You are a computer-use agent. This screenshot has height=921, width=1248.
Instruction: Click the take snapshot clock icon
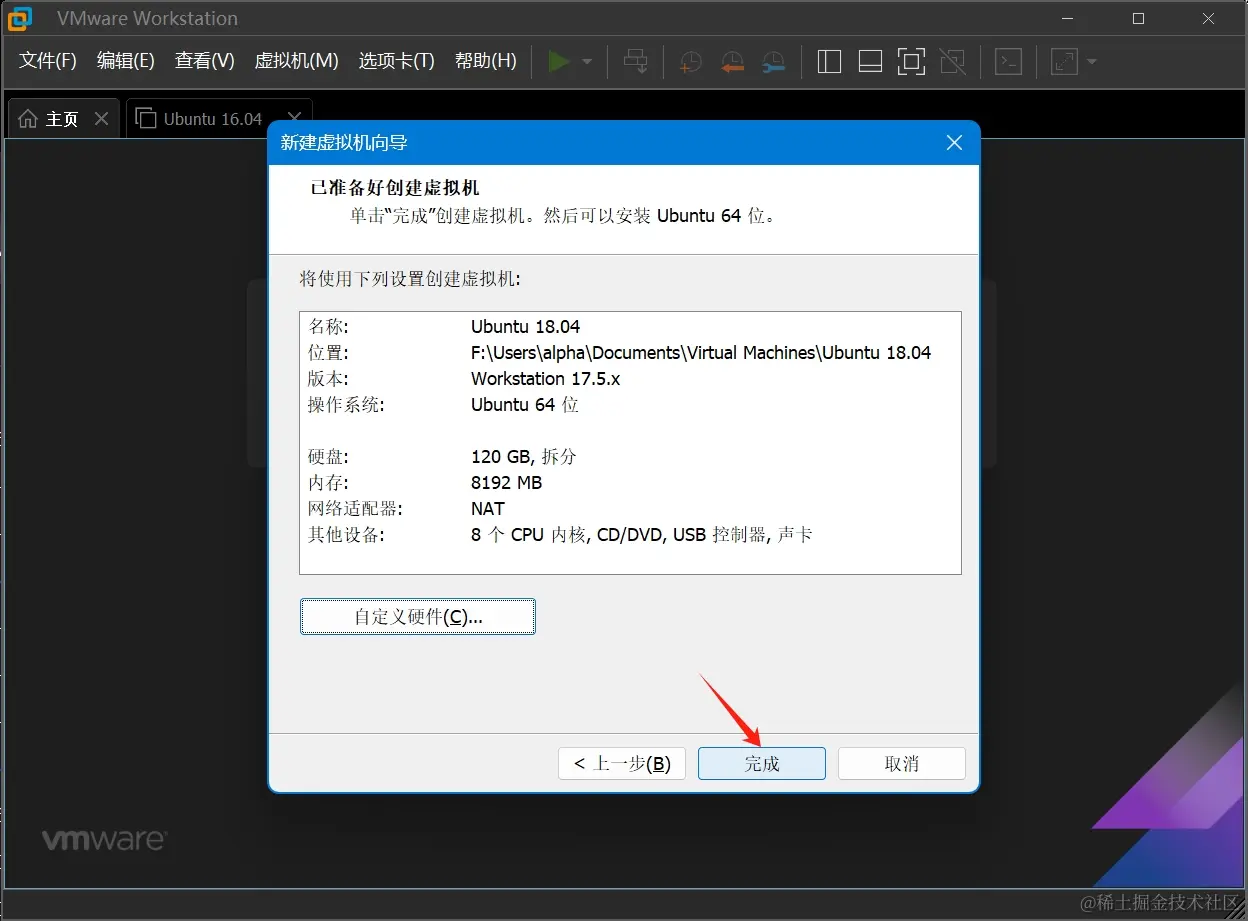click(690, 62)
